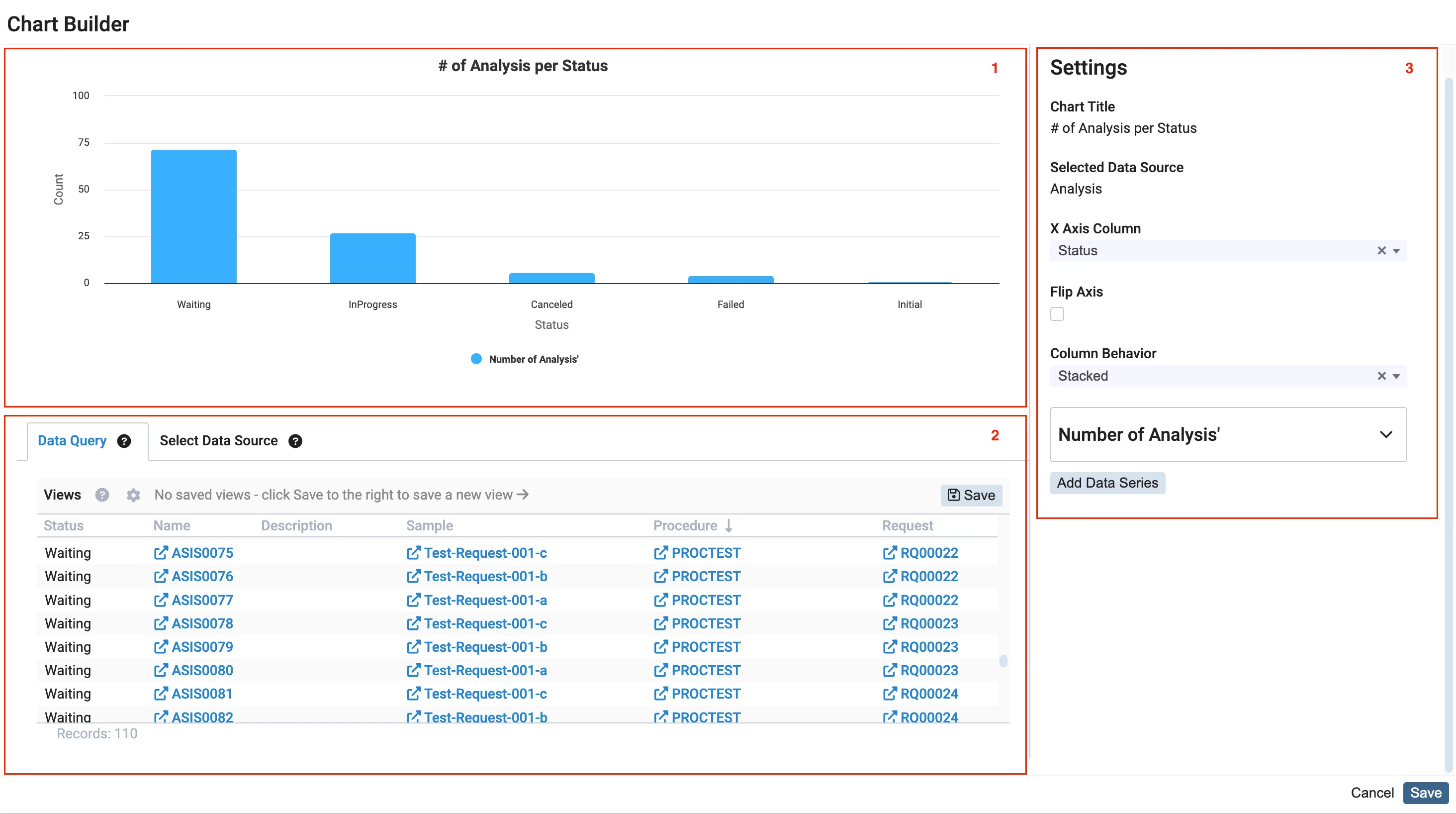Switch to the Select Data Source tab
Viewport: 1456px width, 814px height.
coord(218,441)
